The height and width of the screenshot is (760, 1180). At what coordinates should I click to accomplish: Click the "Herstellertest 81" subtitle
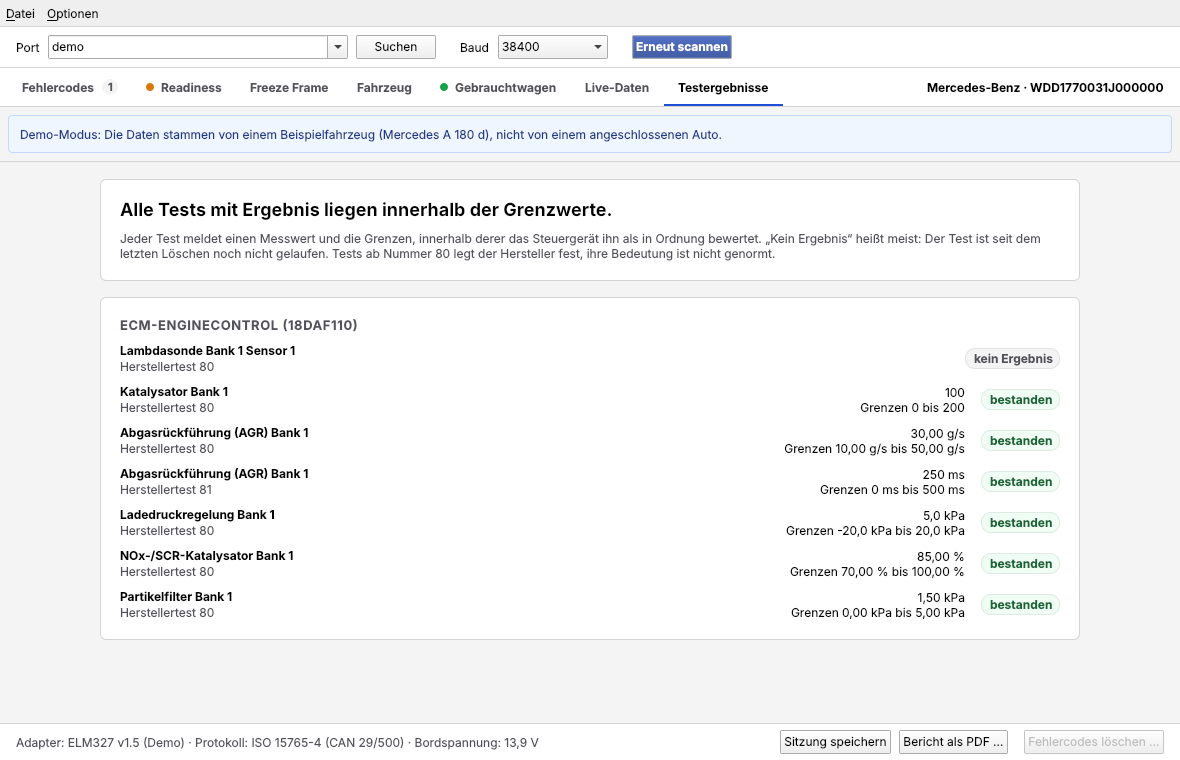(x=167, y=490)
